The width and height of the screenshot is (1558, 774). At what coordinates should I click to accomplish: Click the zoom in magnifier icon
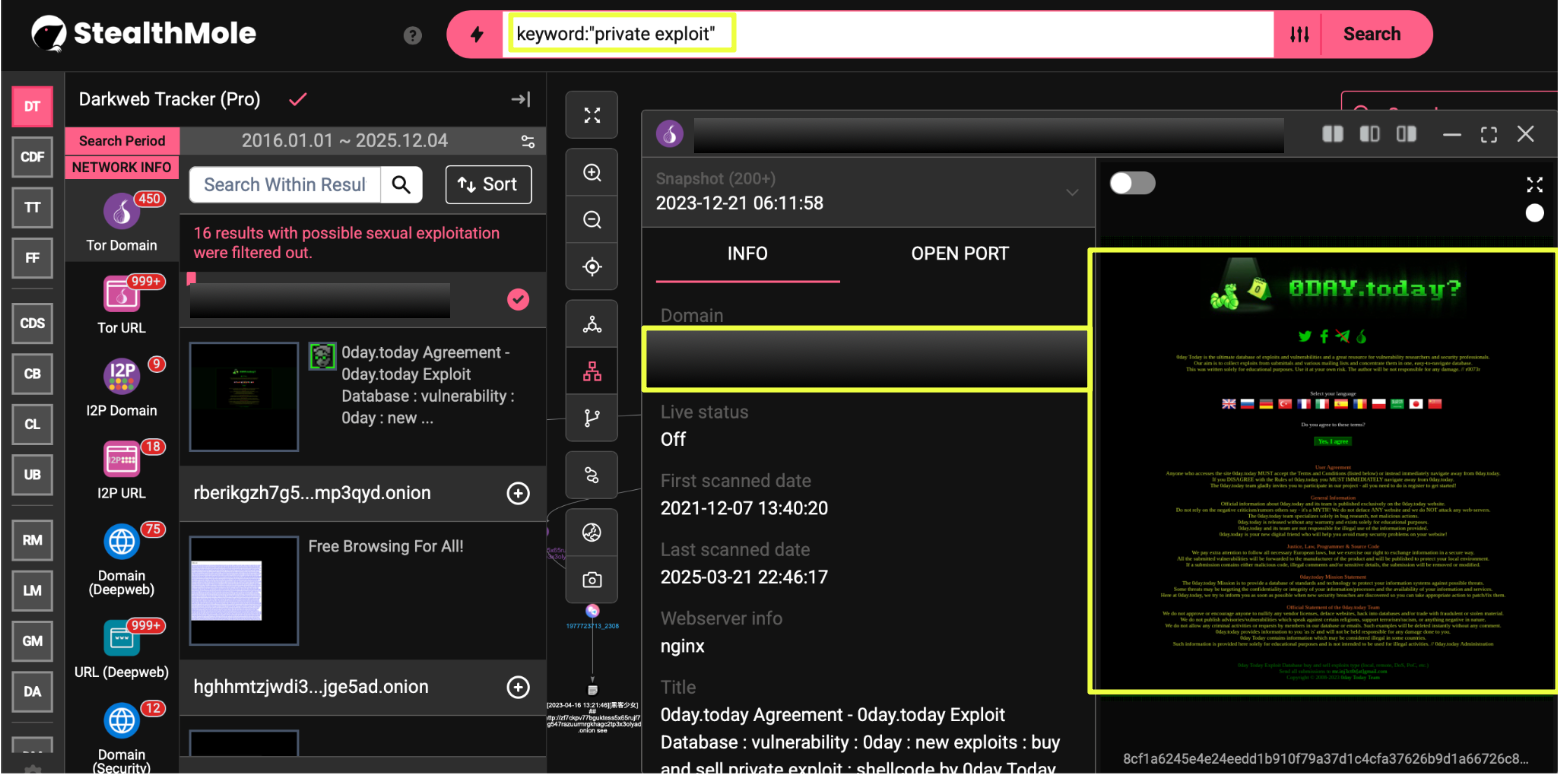(592, 173)
